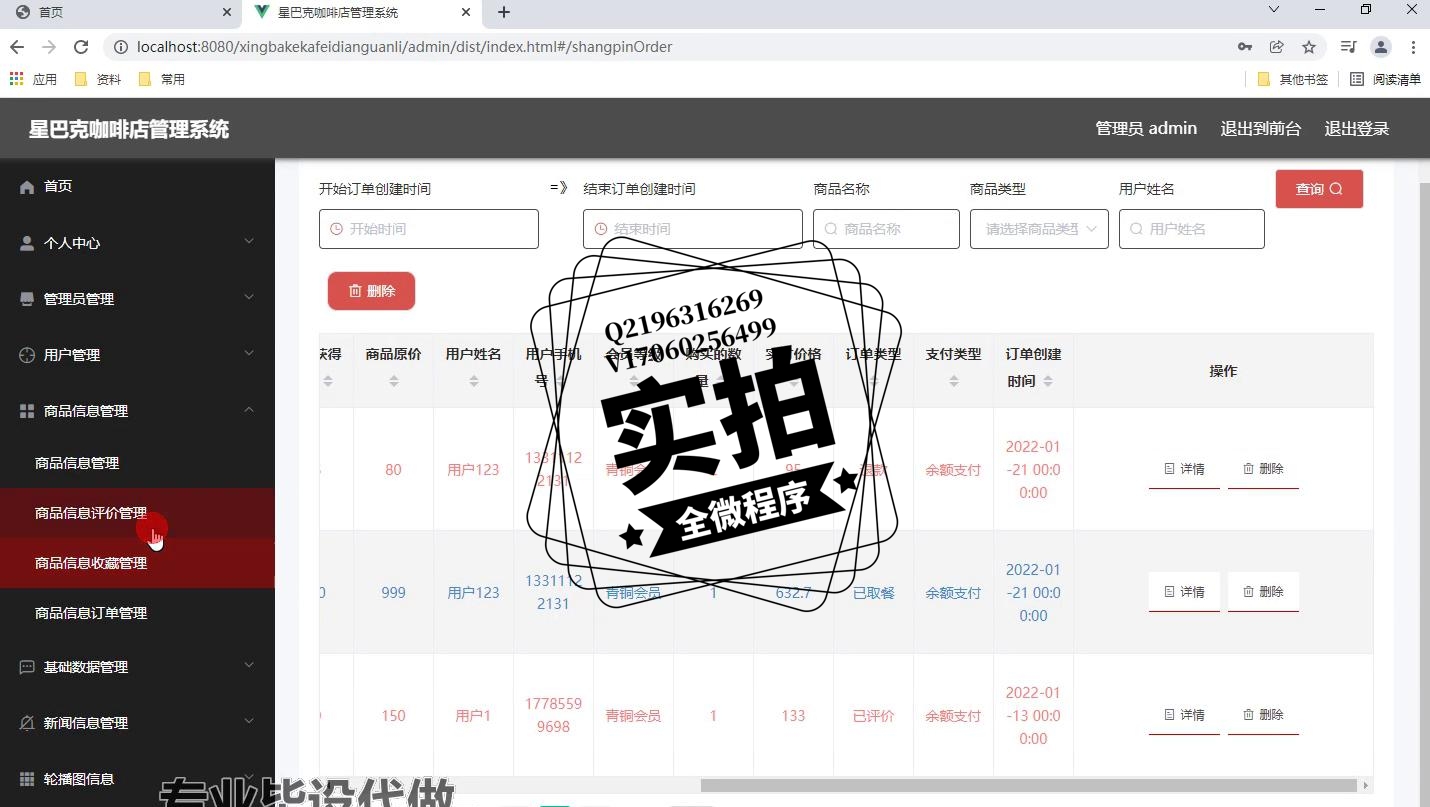Click the red 查询 search button

click(x=1319, y=189)
